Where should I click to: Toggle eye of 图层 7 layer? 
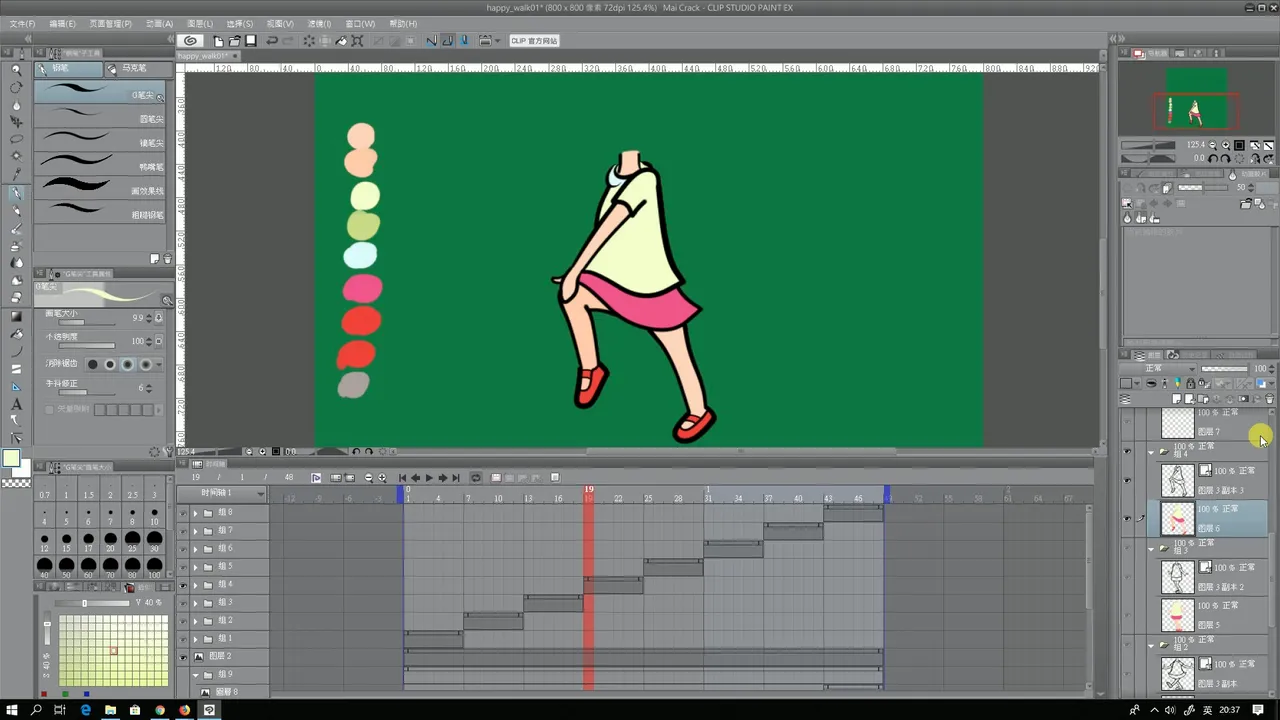(1127, 422)
